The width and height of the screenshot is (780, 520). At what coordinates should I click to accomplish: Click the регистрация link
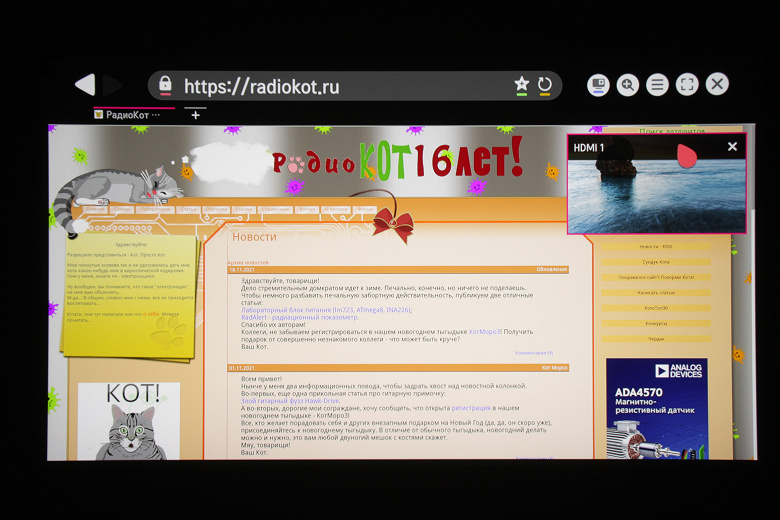click(x=471, y=408)
